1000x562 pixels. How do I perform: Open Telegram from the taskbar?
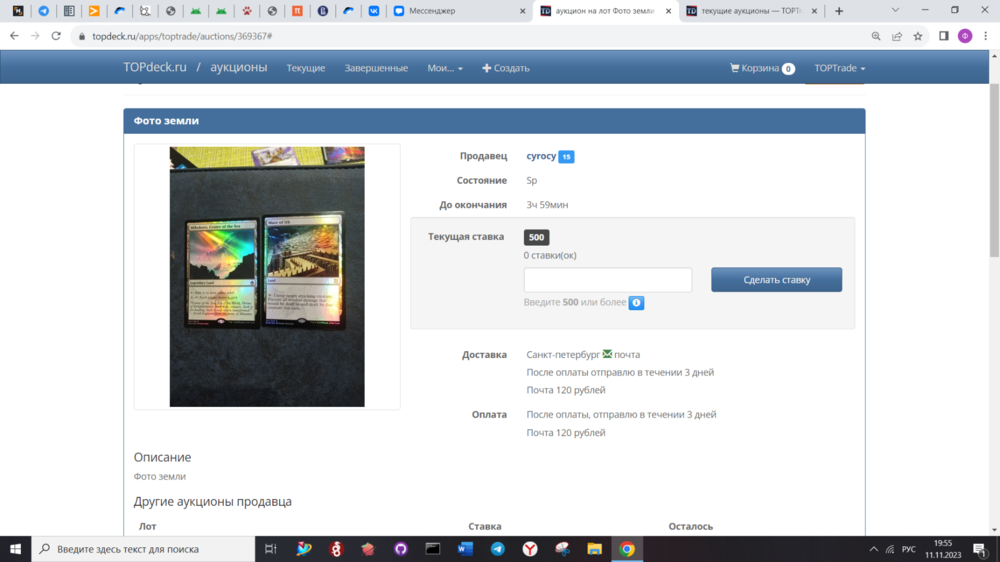click(x=498, y=549)
